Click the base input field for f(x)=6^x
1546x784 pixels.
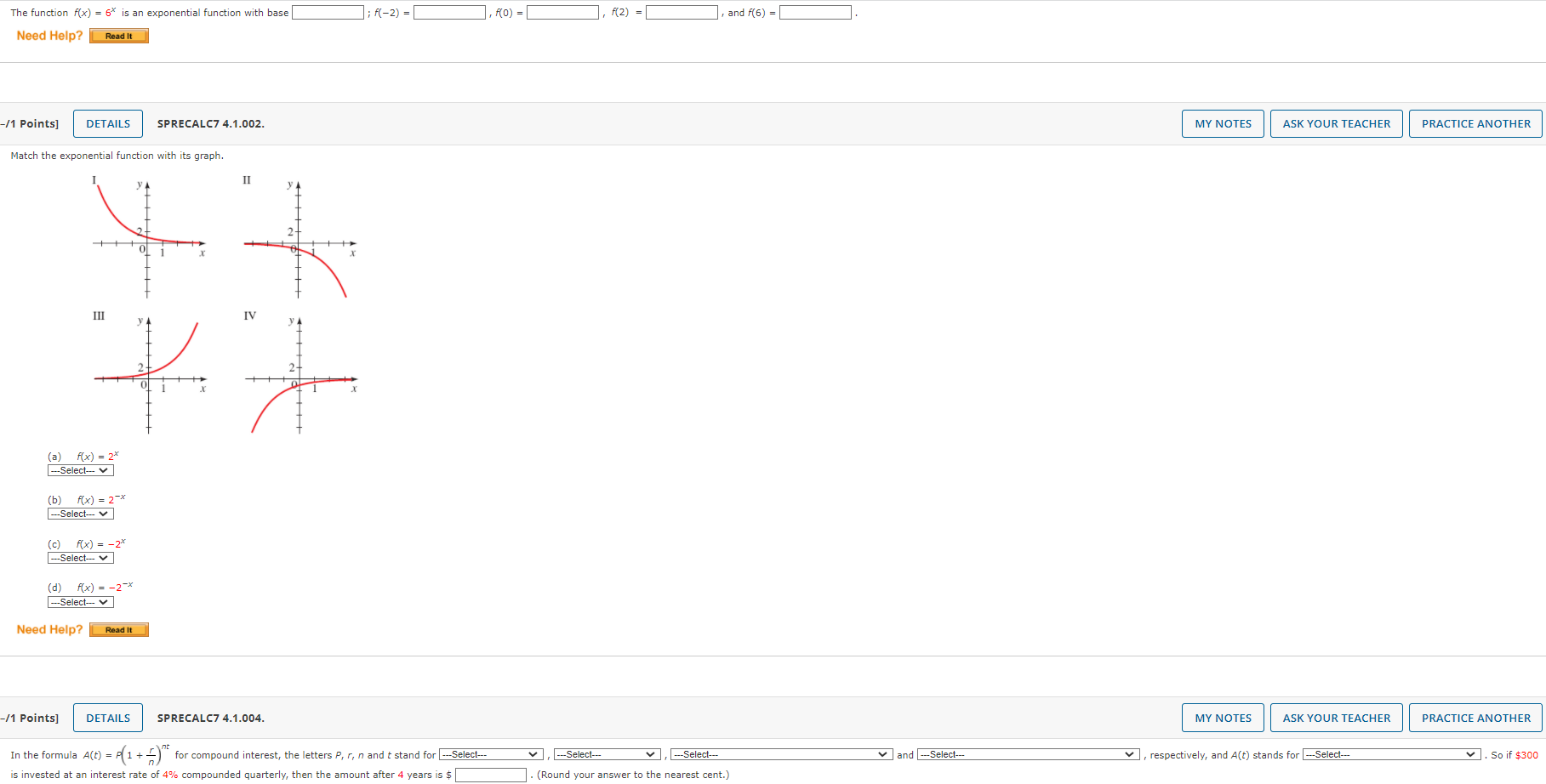click(328, 13)
